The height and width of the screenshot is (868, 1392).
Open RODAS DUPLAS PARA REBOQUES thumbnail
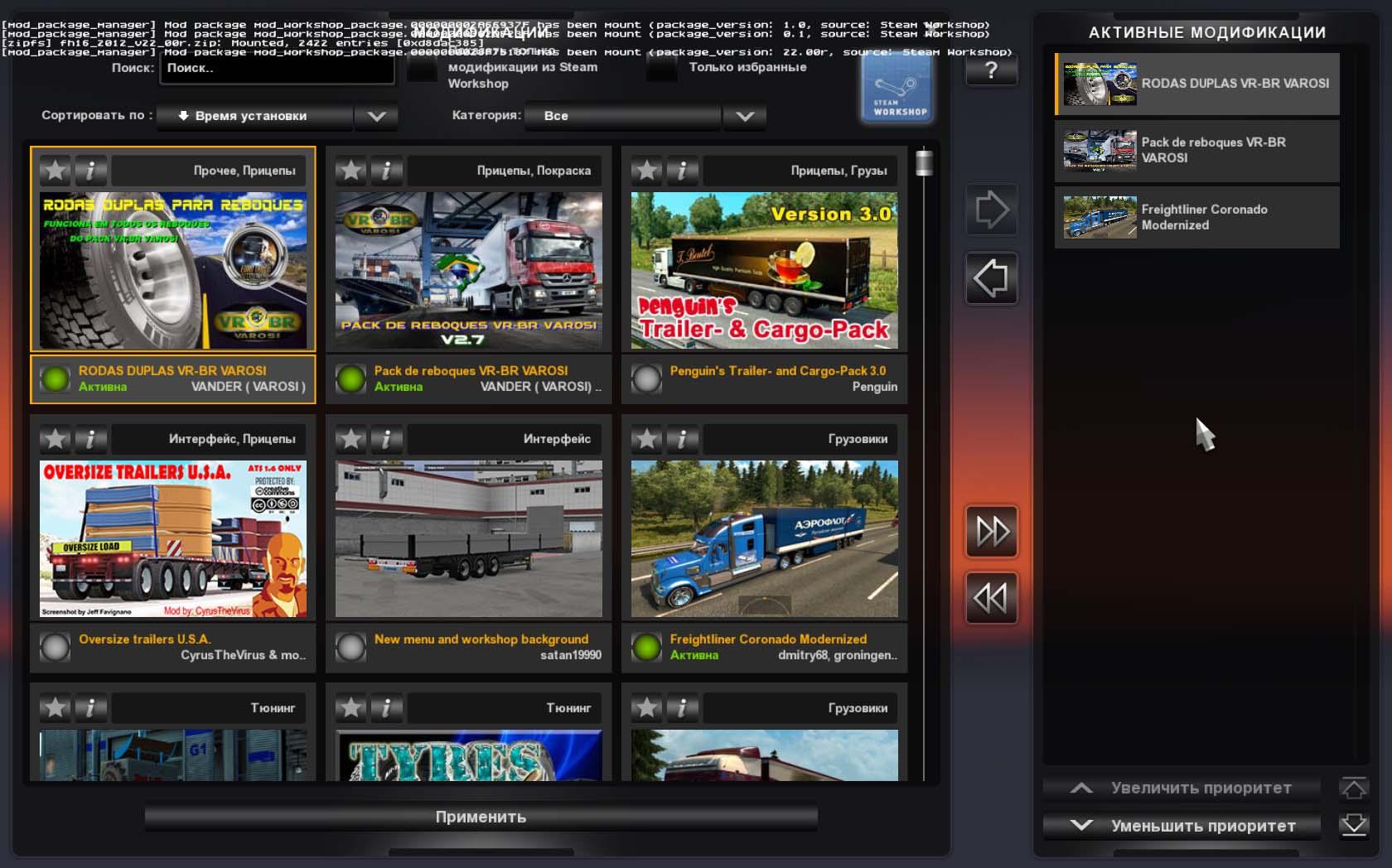[173, 271]
